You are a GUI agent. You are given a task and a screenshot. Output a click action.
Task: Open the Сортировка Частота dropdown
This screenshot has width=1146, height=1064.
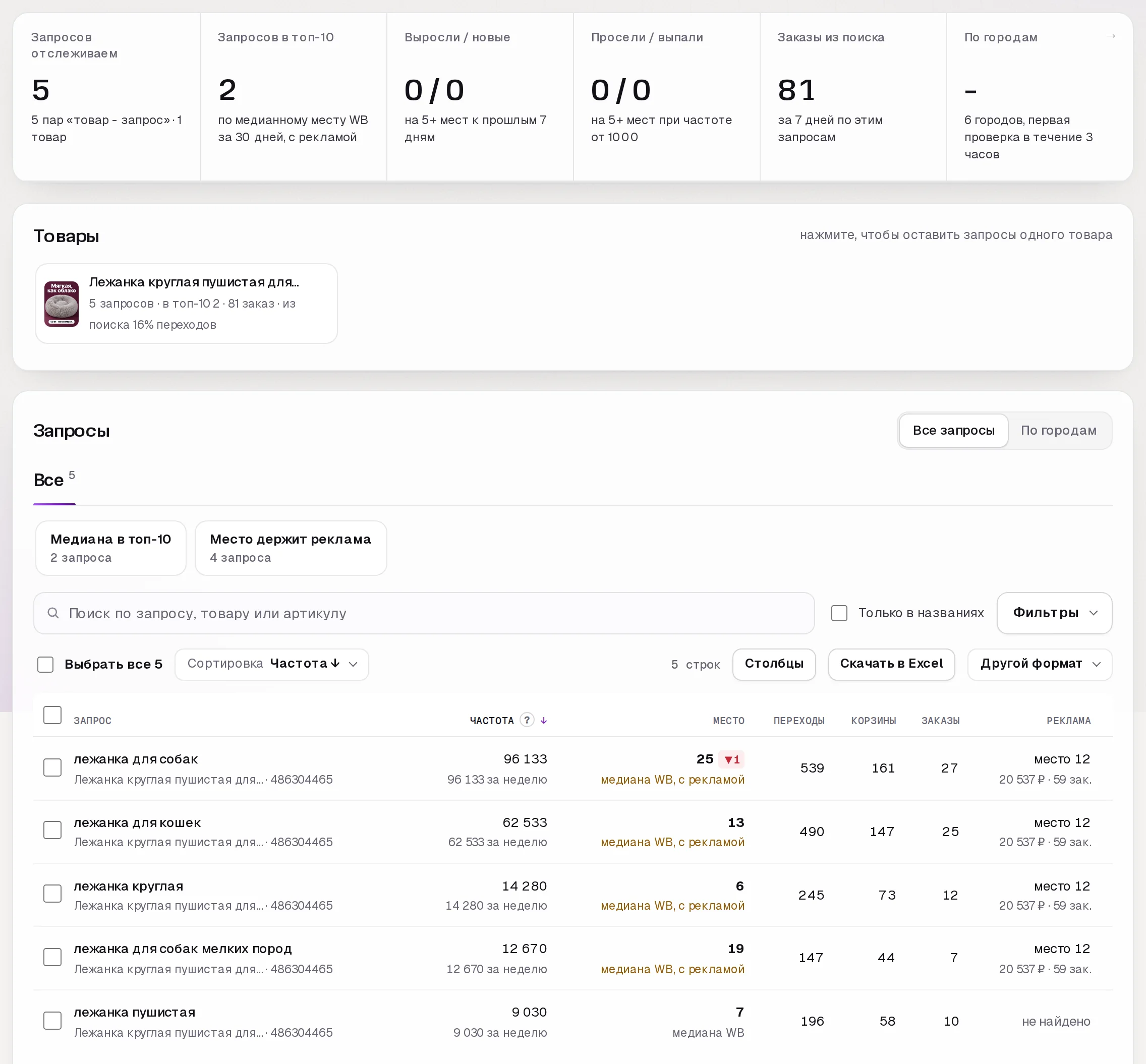272,664
